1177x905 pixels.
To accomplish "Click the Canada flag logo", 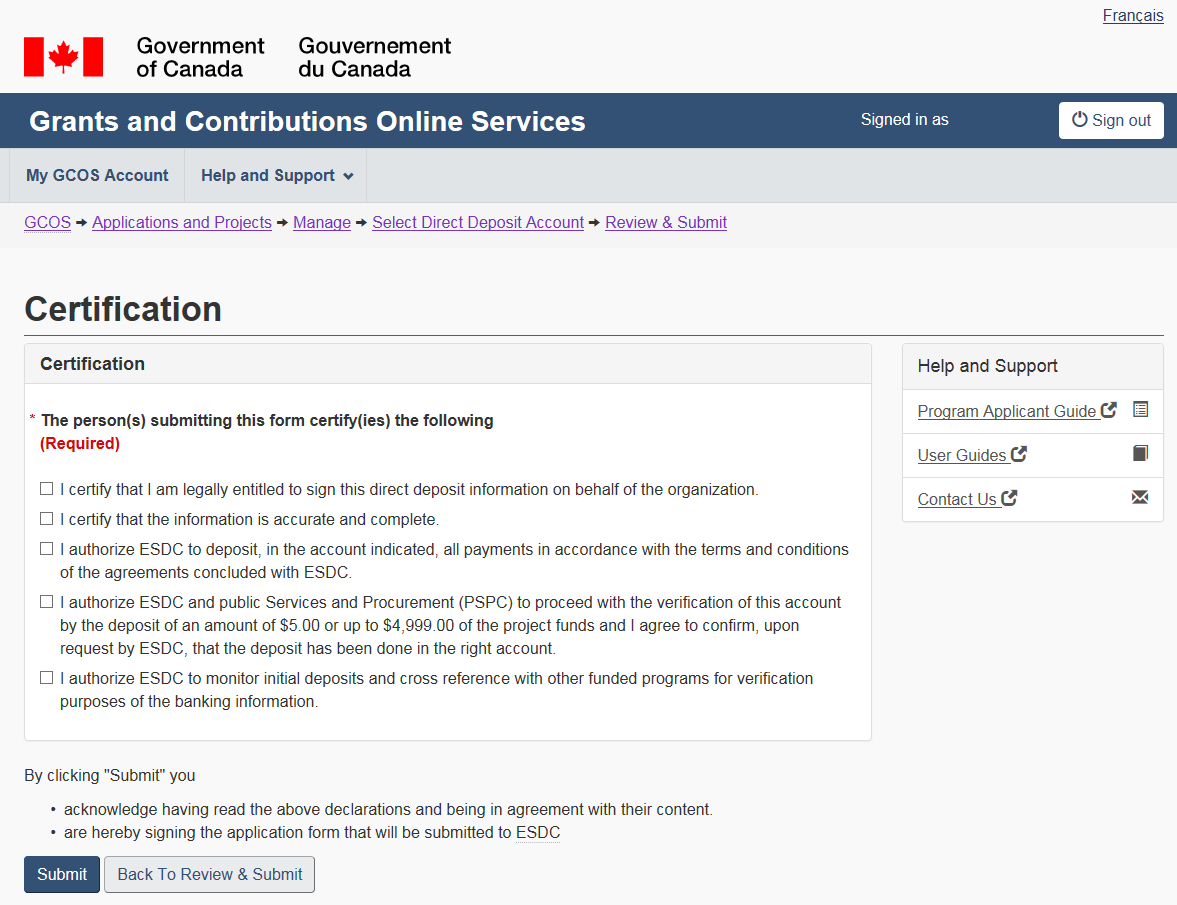I will (63, 57).
